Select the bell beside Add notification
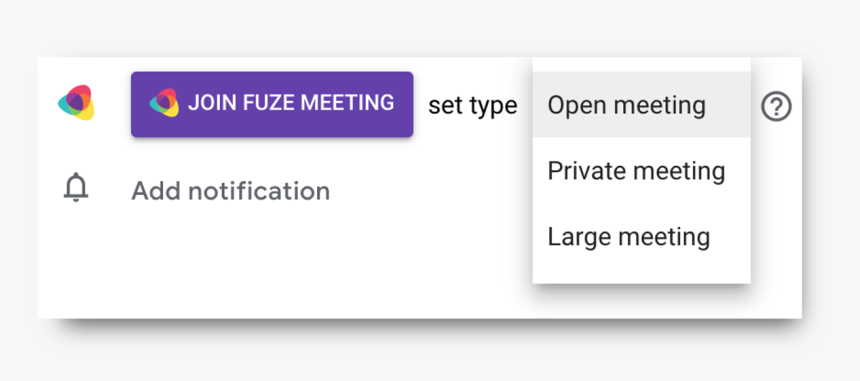860x381 pixels. [x=76, y=187]
